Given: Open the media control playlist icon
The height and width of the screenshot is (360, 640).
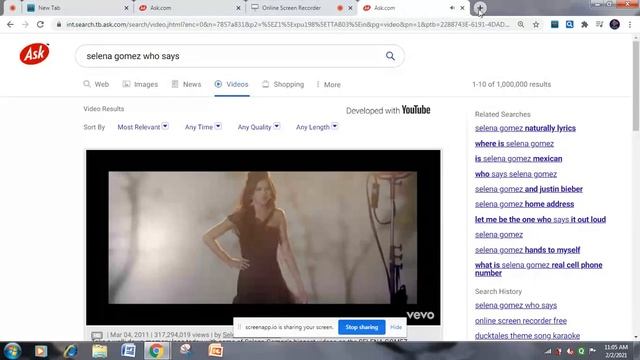Looking at the screenshot, I should tap(600, 24).
